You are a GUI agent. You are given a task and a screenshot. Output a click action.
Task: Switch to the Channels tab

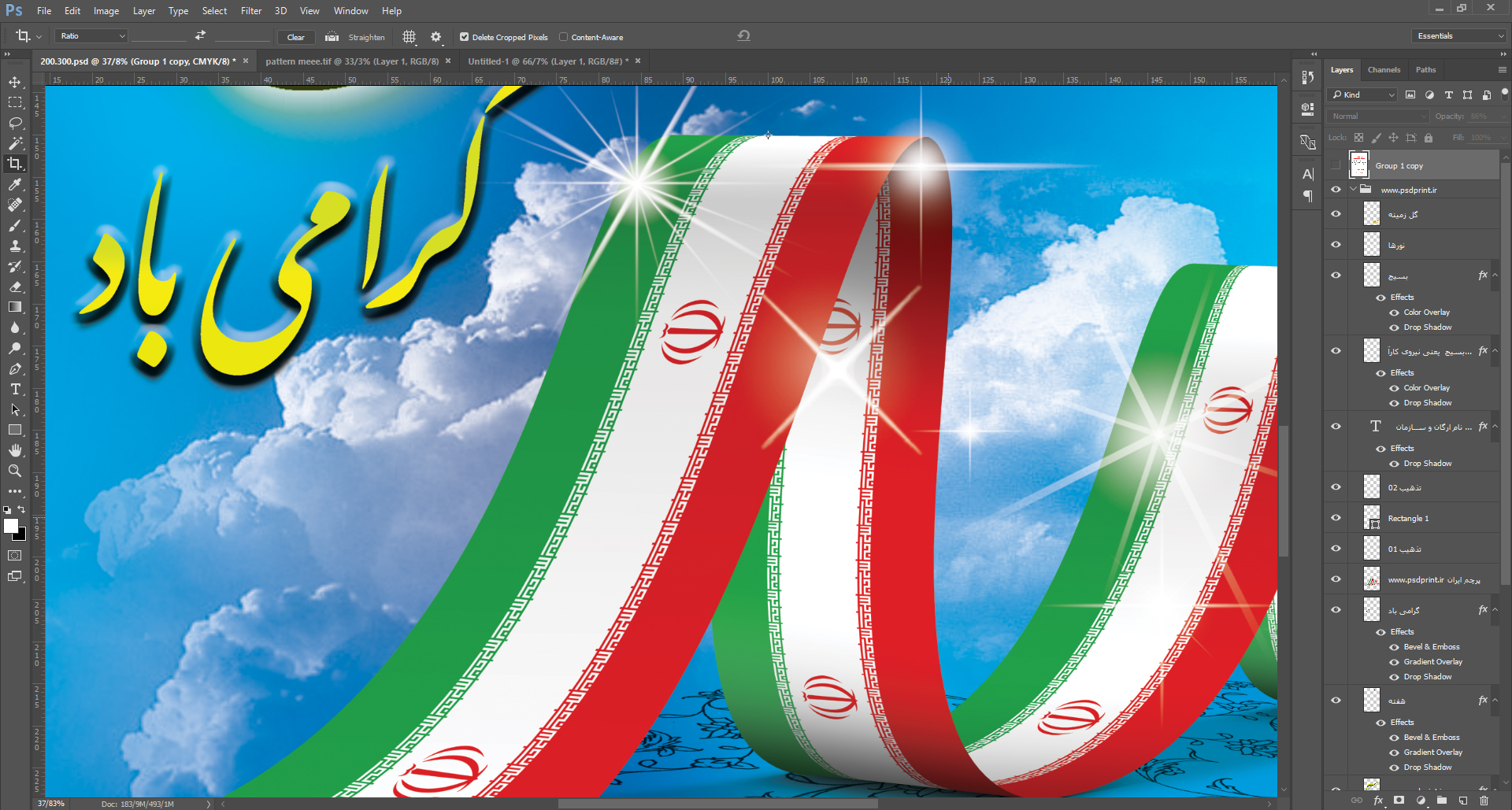click(x=1384, y=70)
